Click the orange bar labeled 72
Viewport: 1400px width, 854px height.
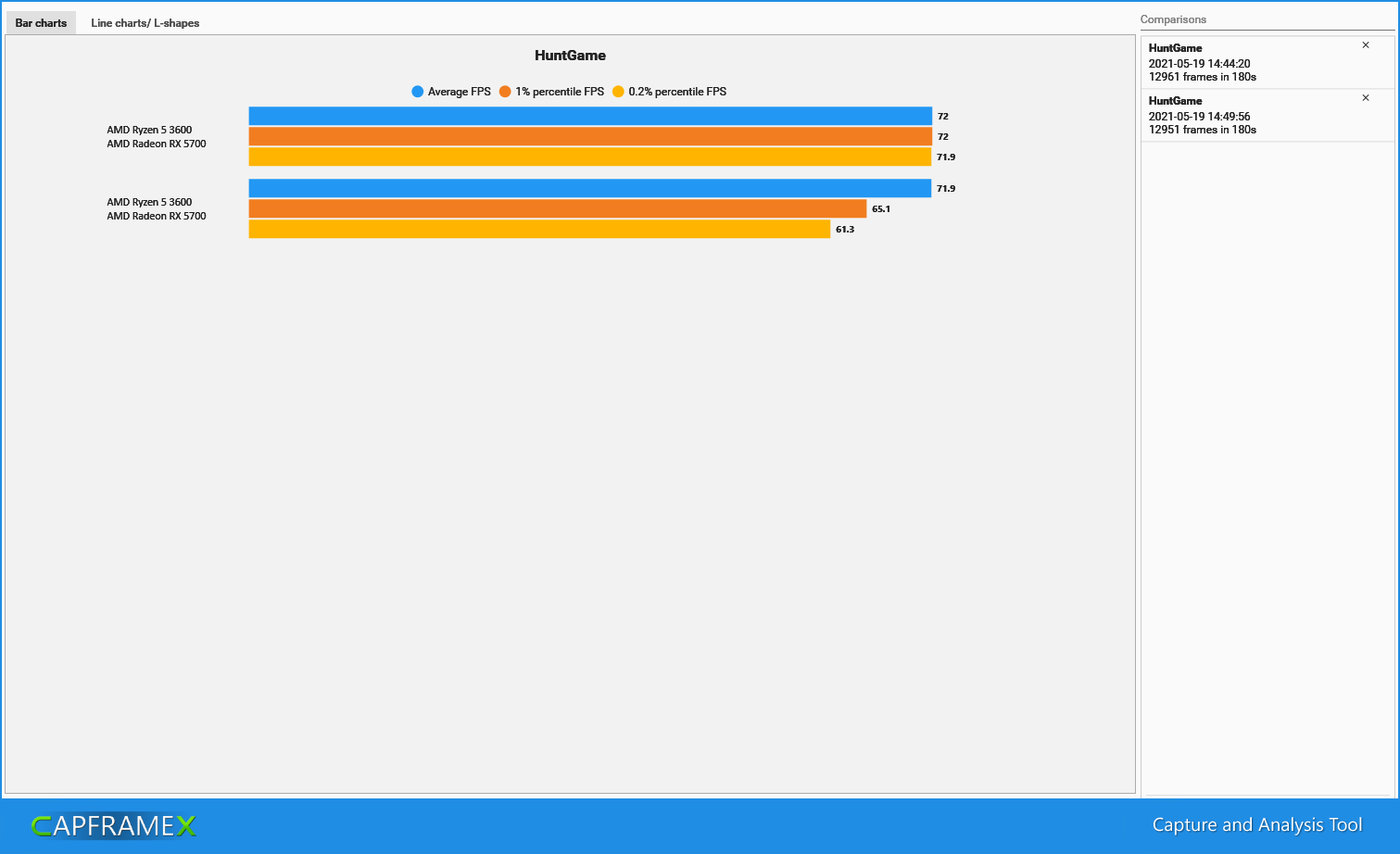(x=590, y=136)
